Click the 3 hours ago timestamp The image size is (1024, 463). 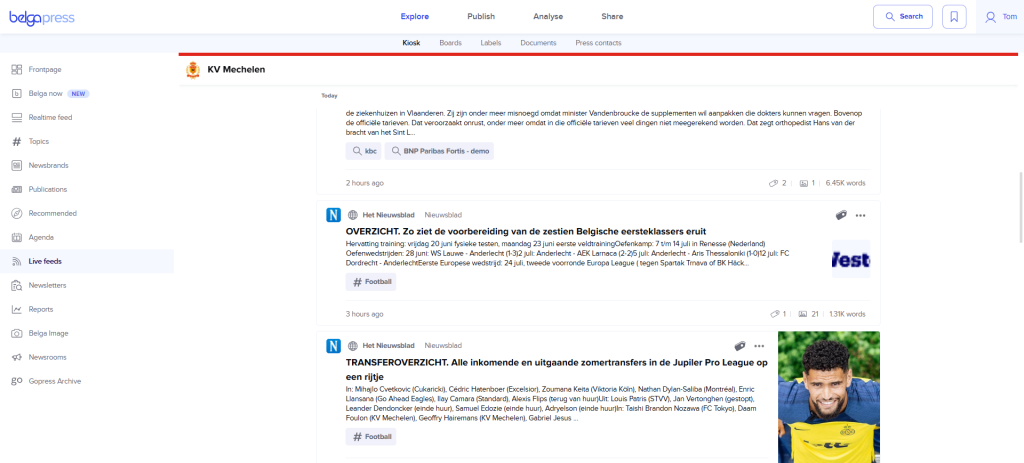point(364,314)
